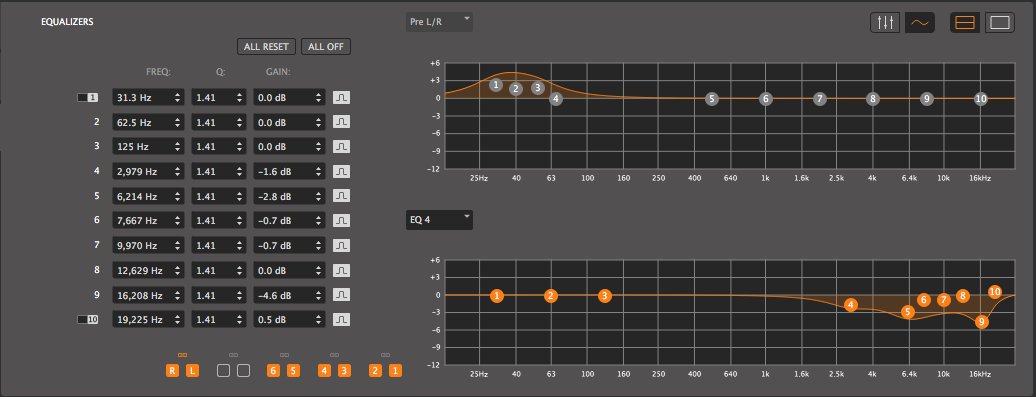Click the 16,208 Hz frequency field

click(x=149, y=295)
